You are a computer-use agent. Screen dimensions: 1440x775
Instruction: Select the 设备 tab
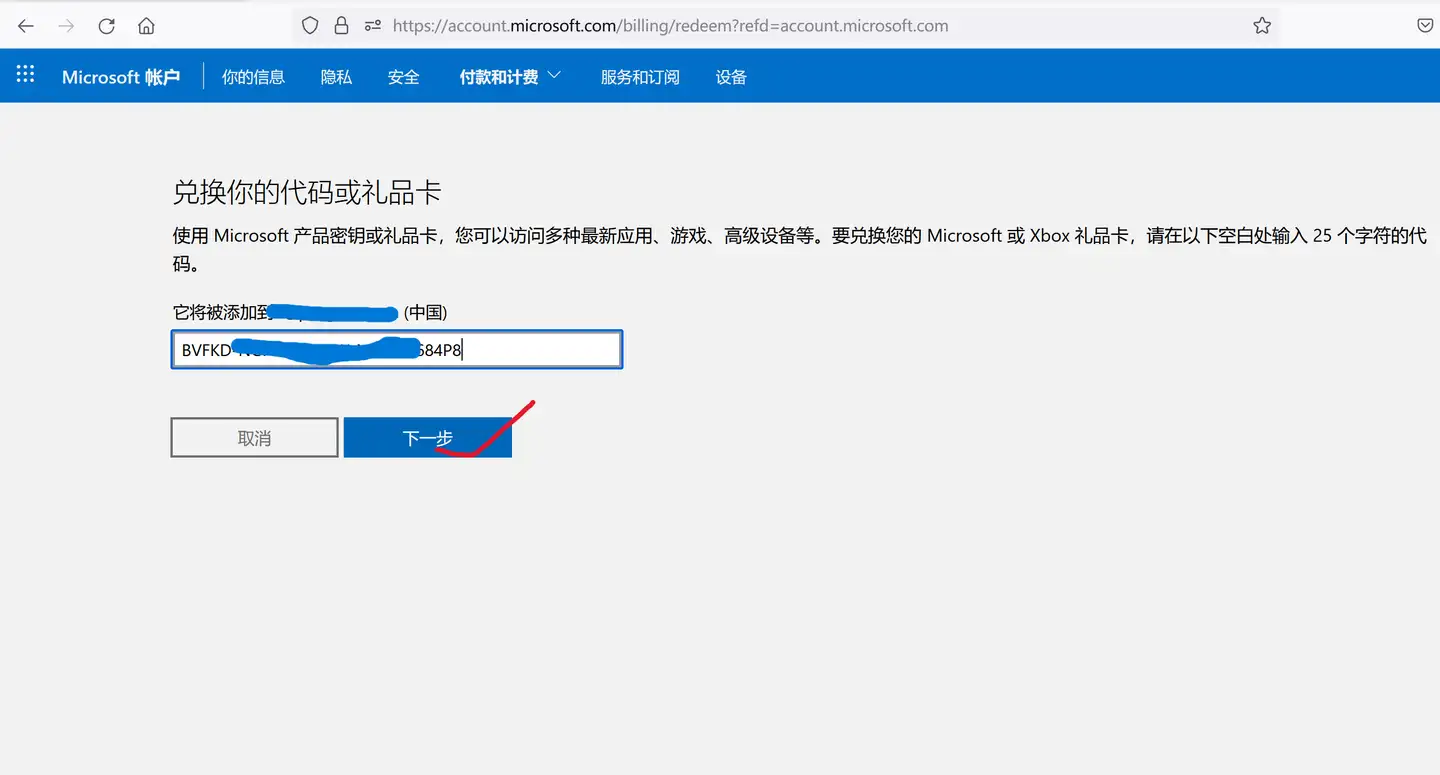pos(731,77)
